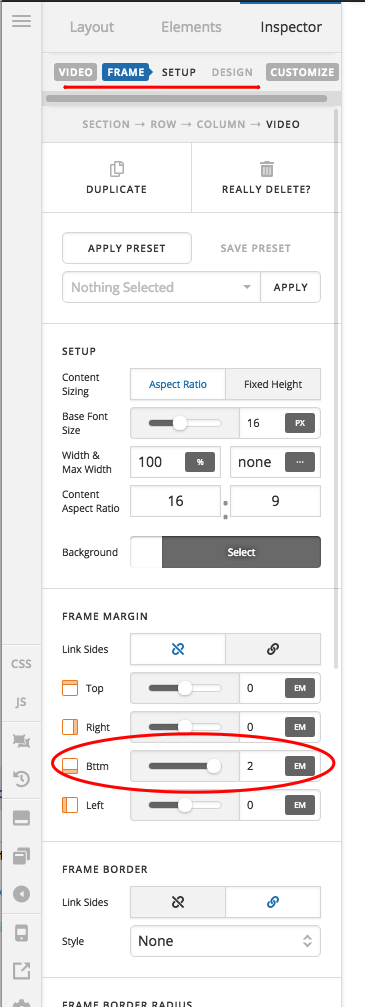Open the hamburger menu icon
365x1007 pixels.
point(21,21)
